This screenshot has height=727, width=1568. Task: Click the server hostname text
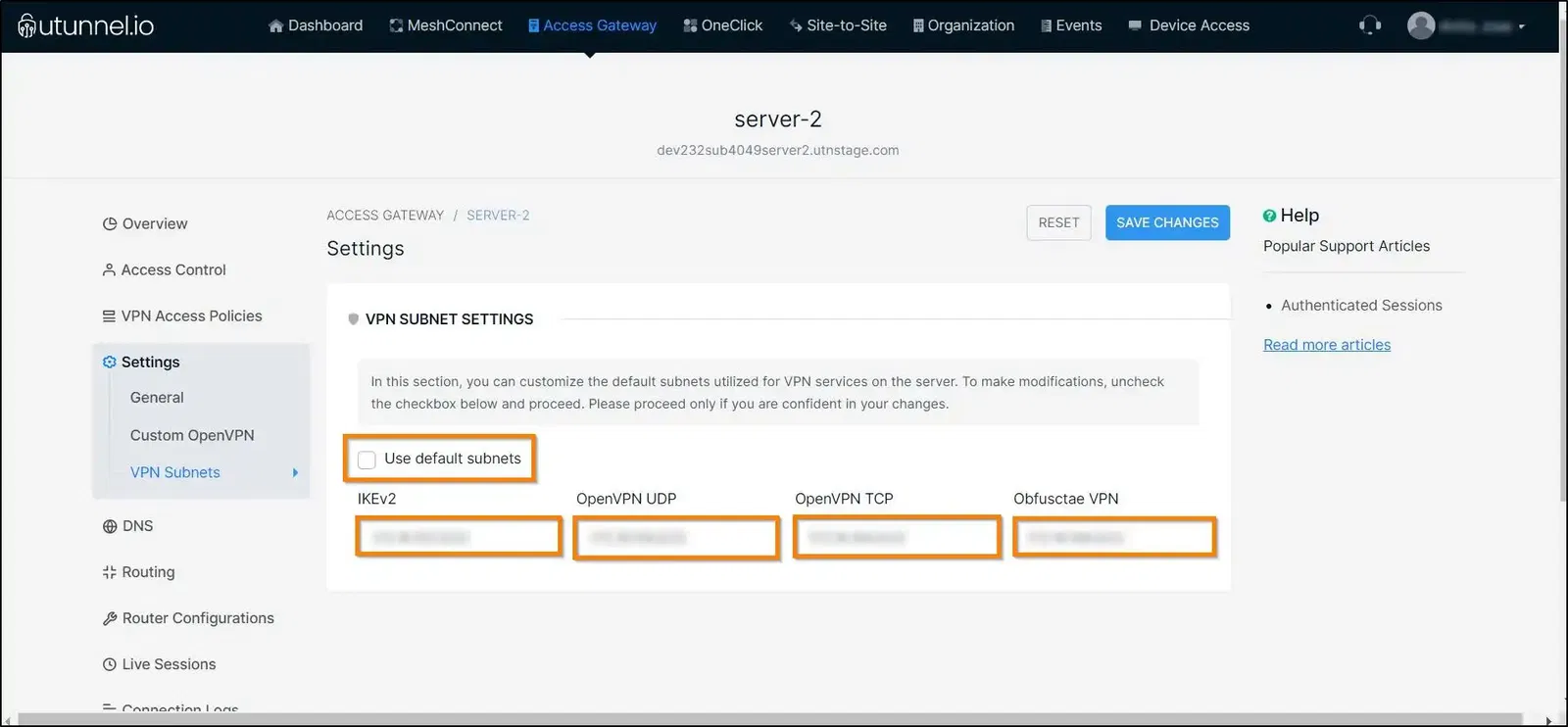point(778,150)
